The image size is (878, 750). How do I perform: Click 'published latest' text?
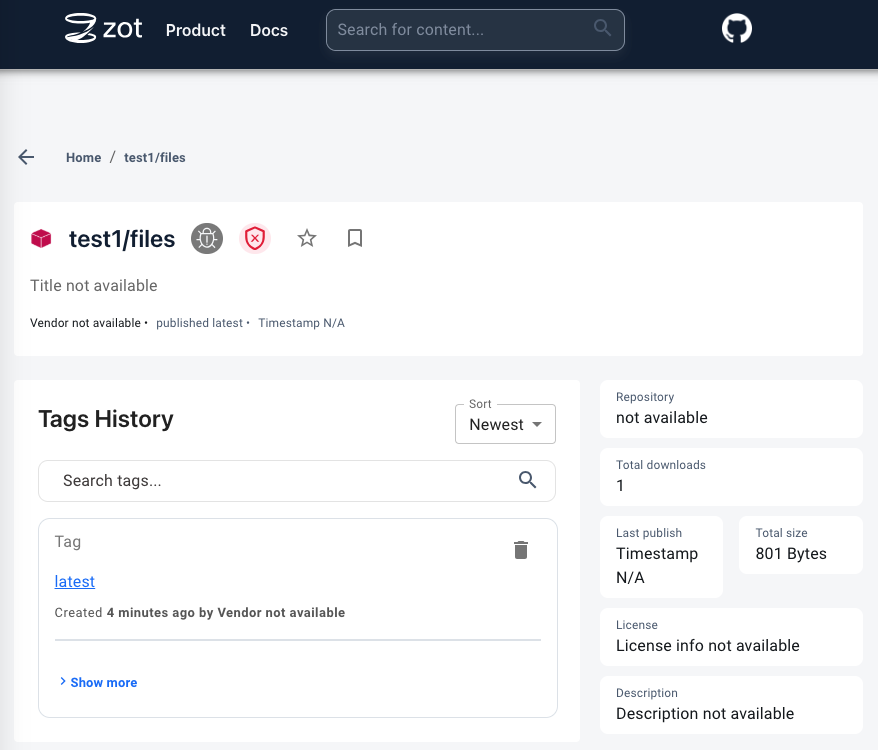(199, 323)
